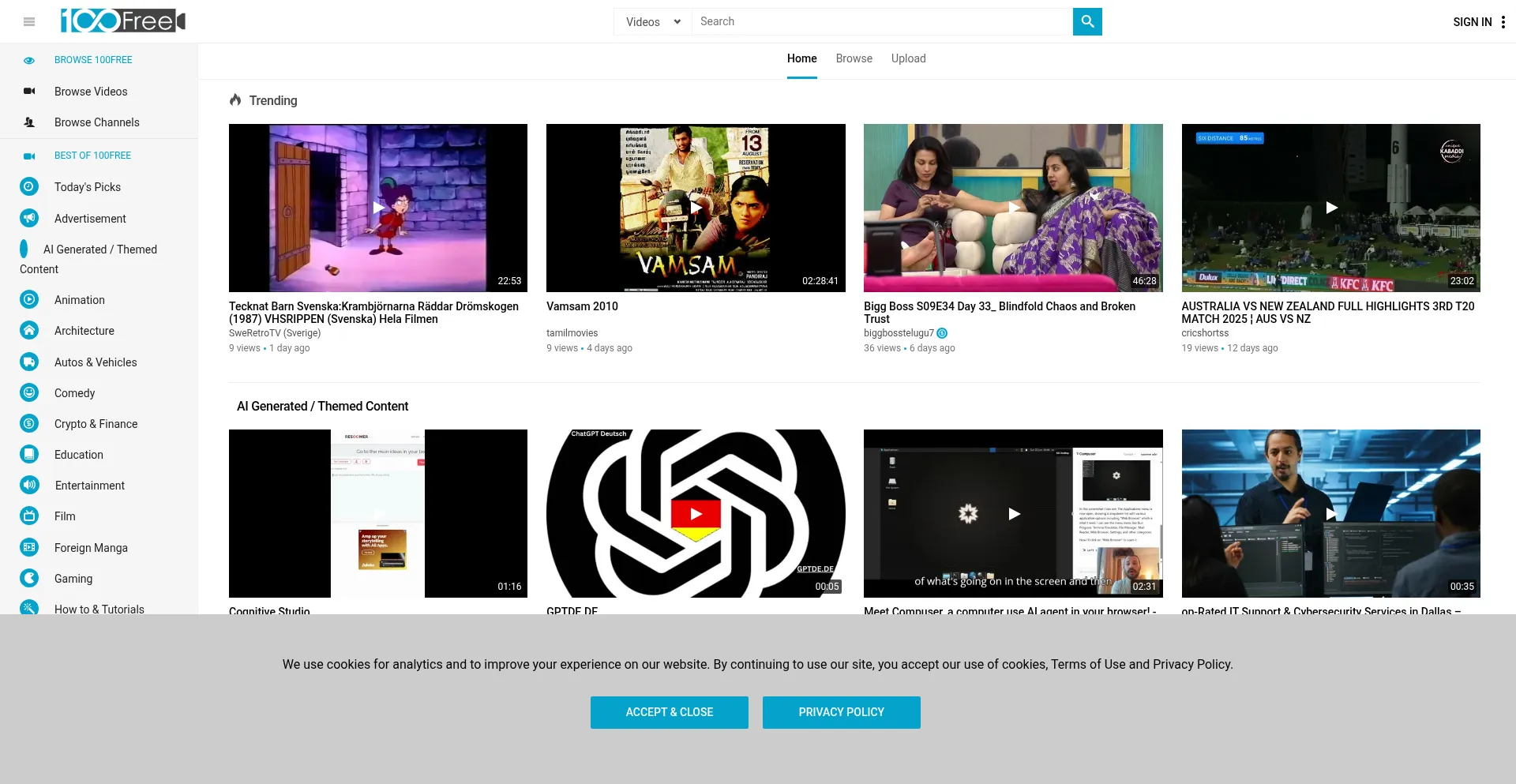Click the blue search magnifier button
Screen dimensions: 1516x784
click(x=1087, y=21)
